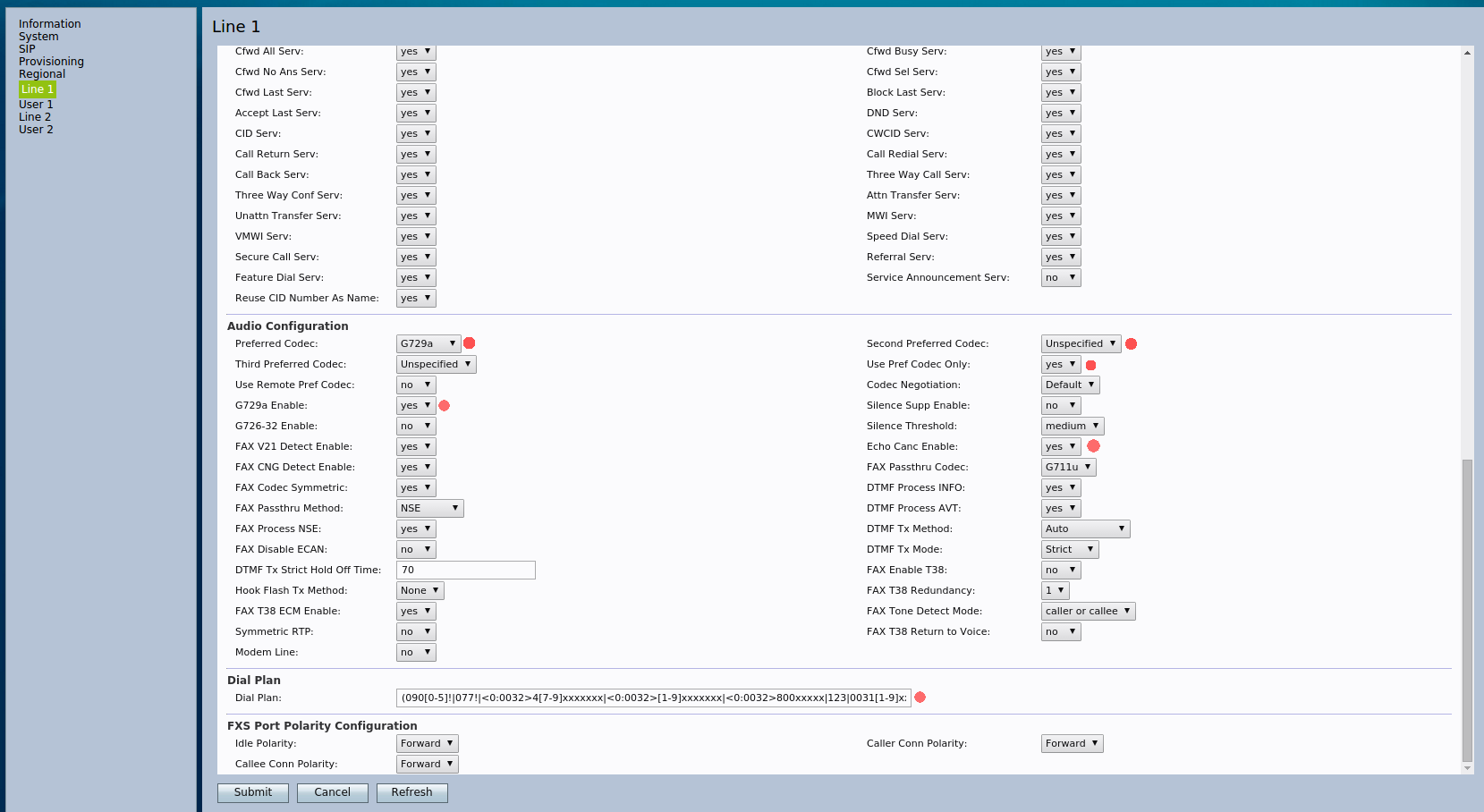
Task: Open the Provisioning page in sidebar
Action: [x=51, y=62]
